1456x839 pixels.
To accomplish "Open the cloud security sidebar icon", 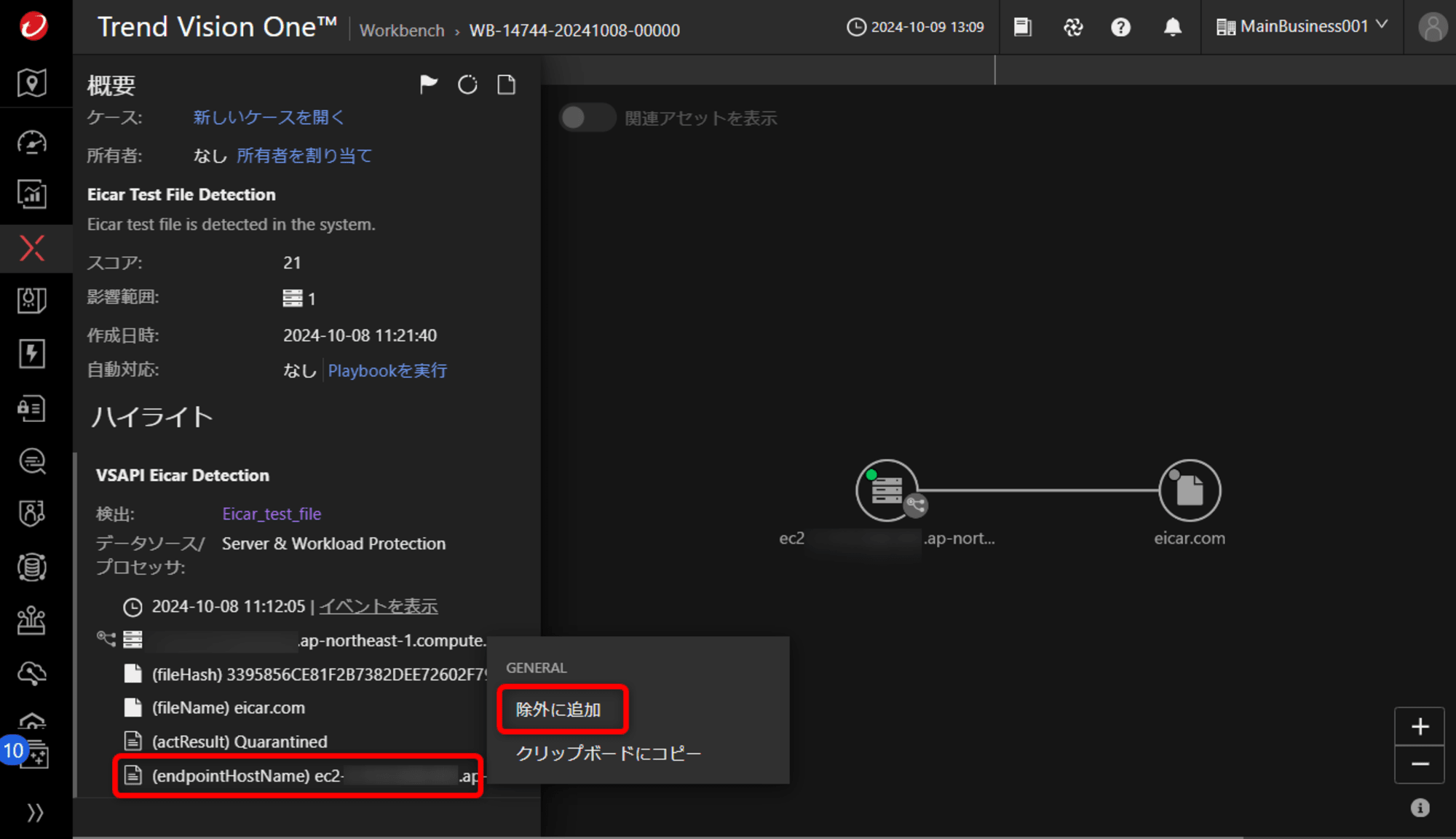I will (x=32, y=674).
